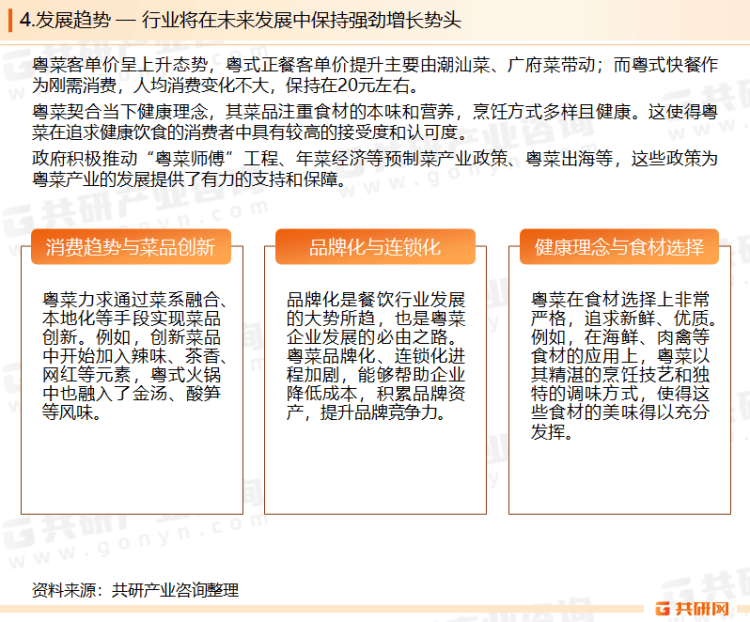Click the paragraph about 粤菜客单价呈上升态势
Screen dimensions: 750x622
pyautogui.click(x=375, y=75)
